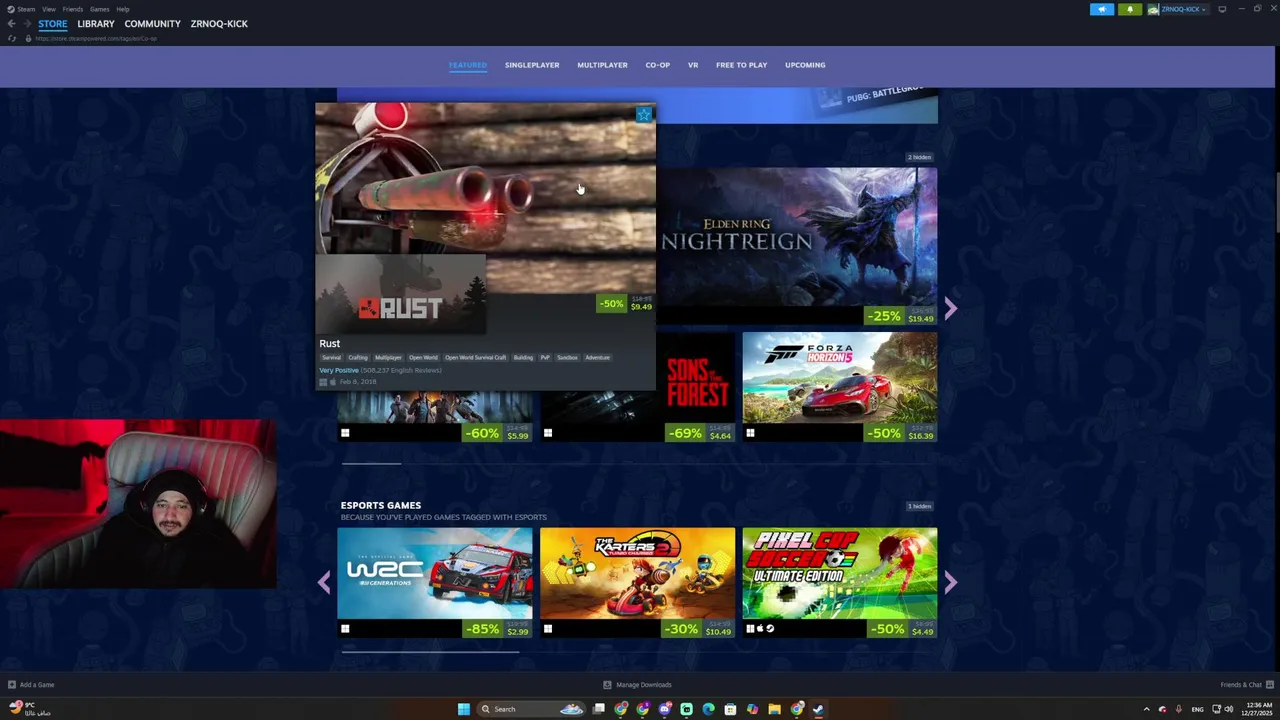Switch to Big Picture mode icon
1280x720 pixels.
(1222, 9)
